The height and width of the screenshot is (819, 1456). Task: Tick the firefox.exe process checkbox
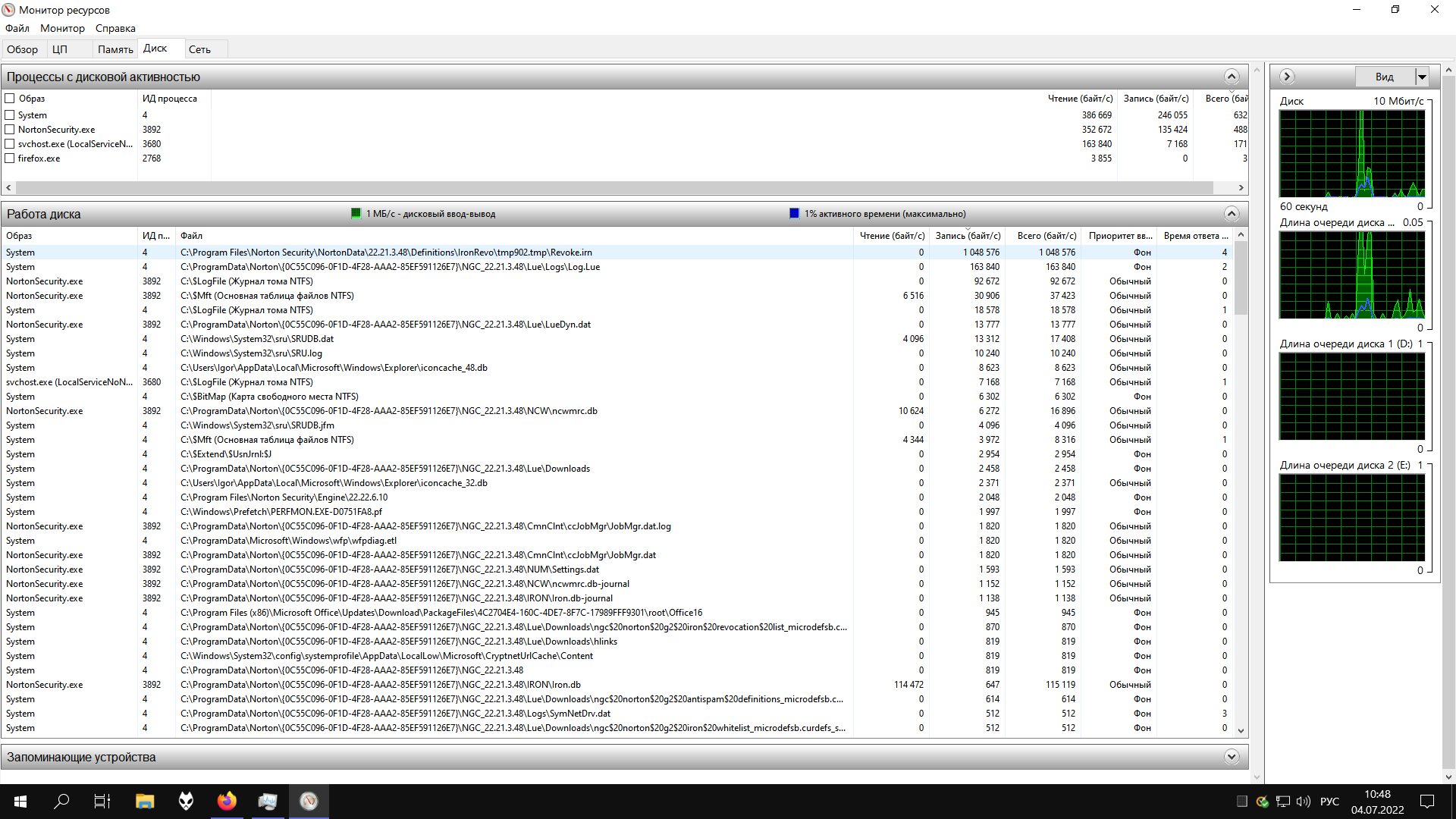click(10, 158)
